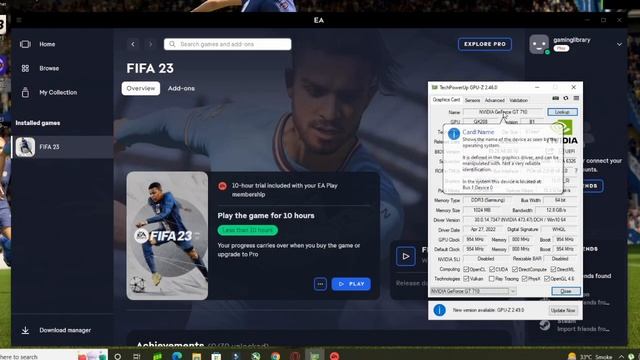Open GPU-Z hamburger menu icon
Image resolution: width=640 pixels, height=360 pixels.
576,98
